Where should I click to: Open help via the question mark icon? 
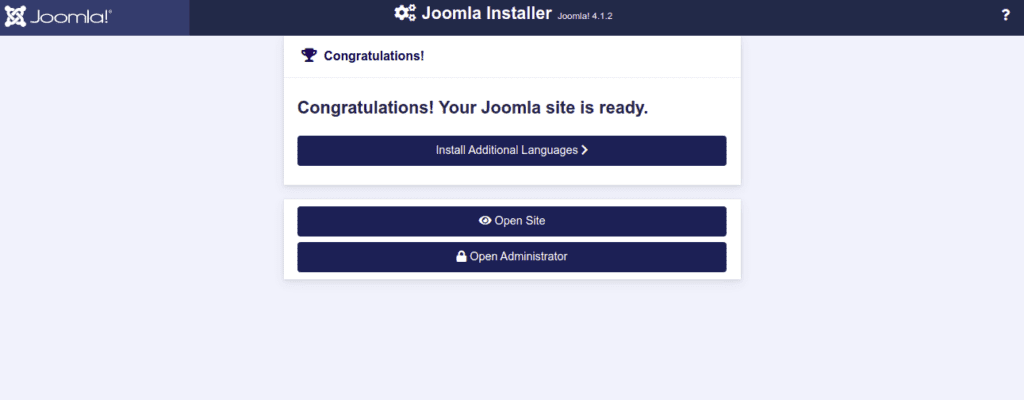click(1005, 15)
